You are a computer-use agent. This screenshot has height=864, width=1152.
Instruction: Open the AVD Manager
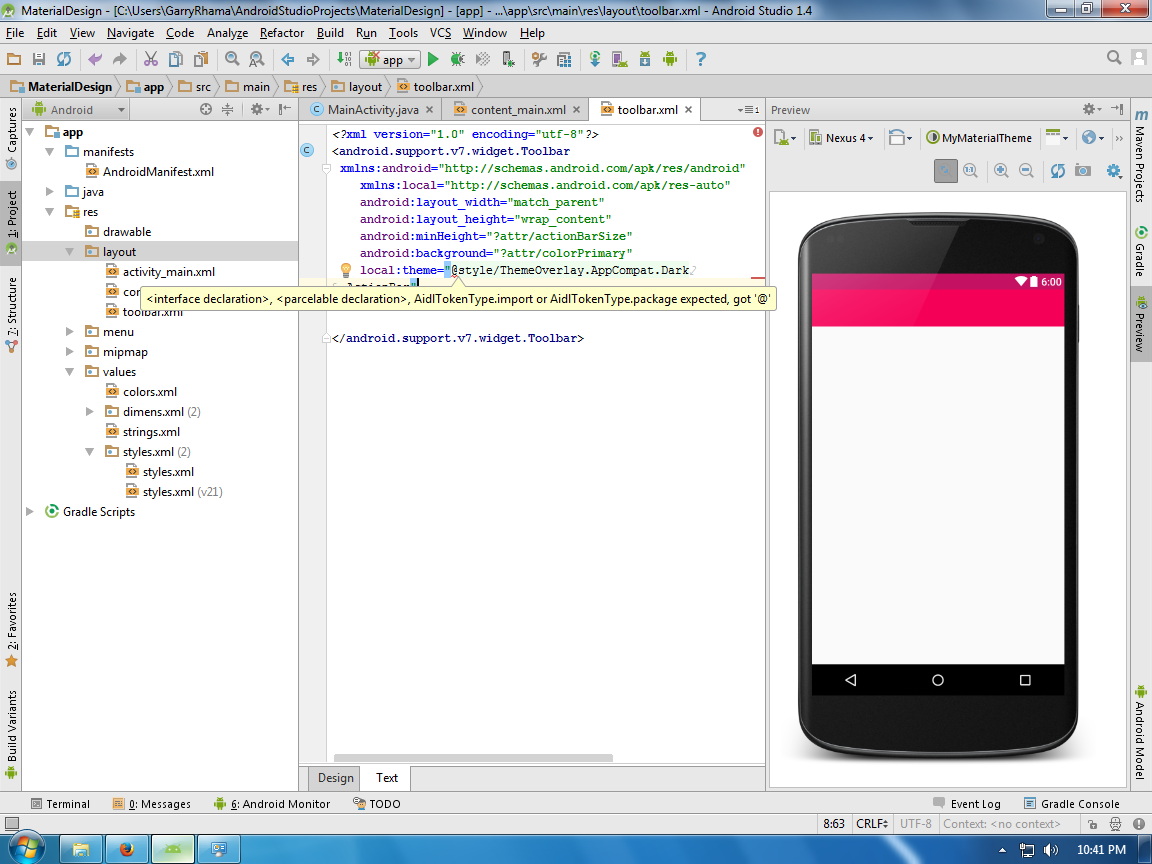coord(618,59)
